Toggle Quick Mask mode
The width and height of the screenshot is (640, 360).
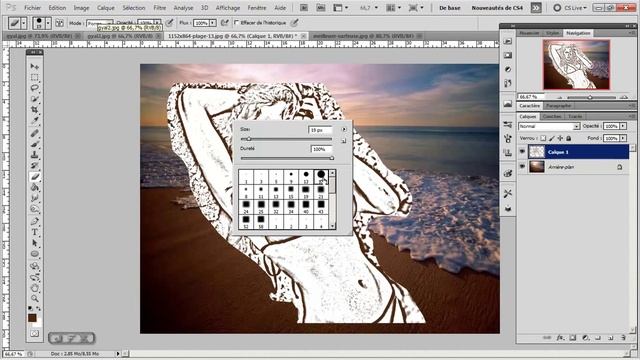point(35,334)
